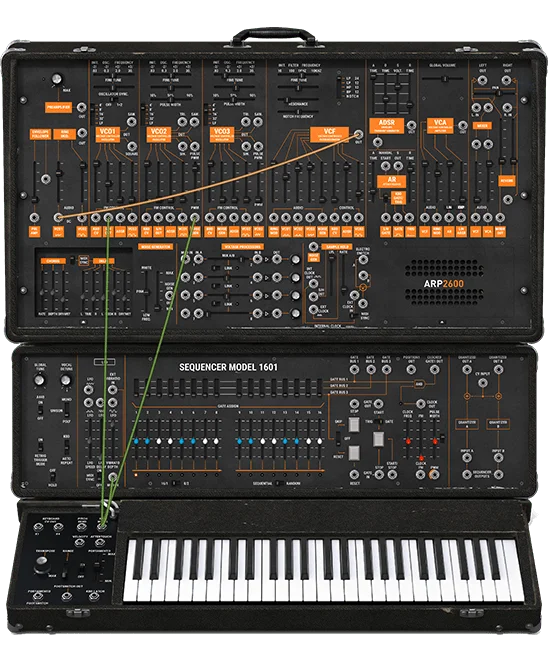Click the Ring Modulator OUT jack

[82, 133]
